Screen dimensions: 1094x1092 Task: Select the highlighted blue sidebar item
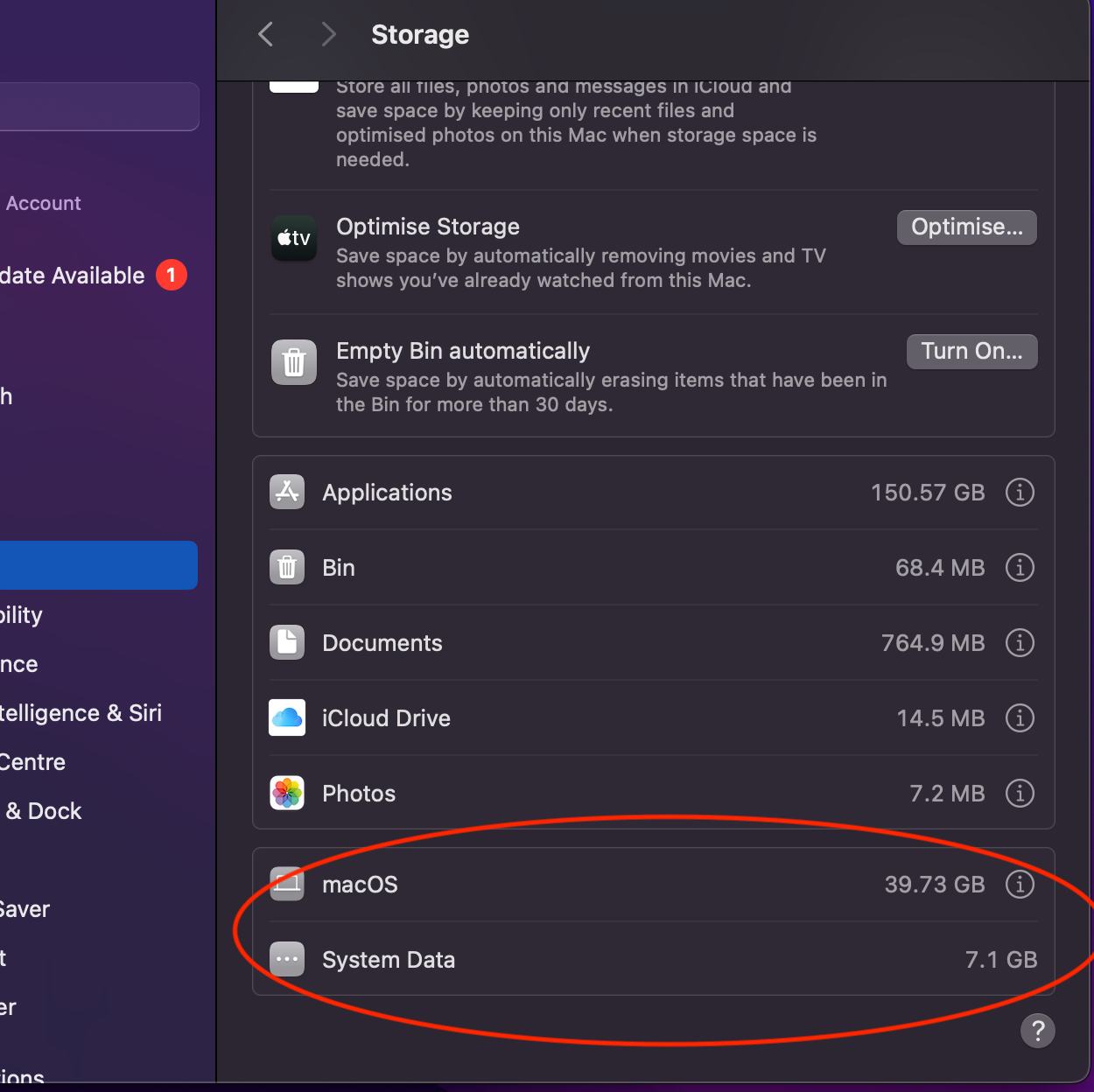(99, 565)
